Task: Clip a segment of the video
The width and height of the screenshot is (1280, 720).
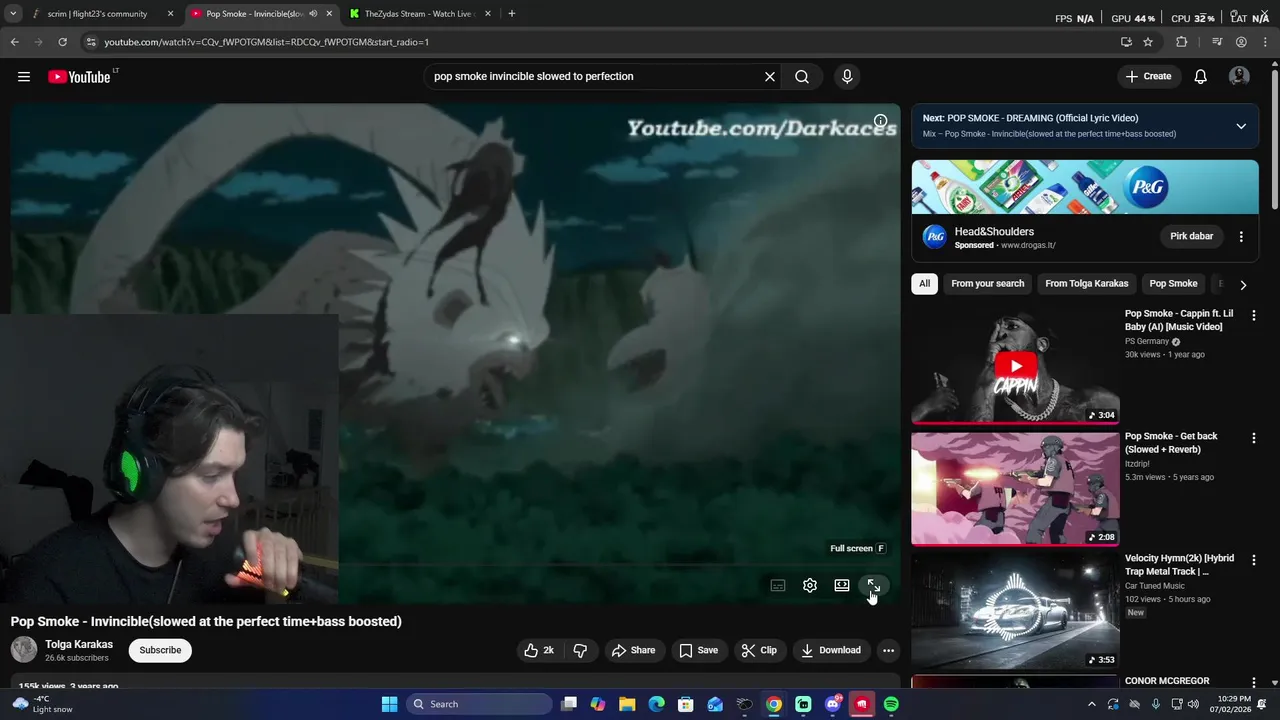Action: click(x=759, y=650)
